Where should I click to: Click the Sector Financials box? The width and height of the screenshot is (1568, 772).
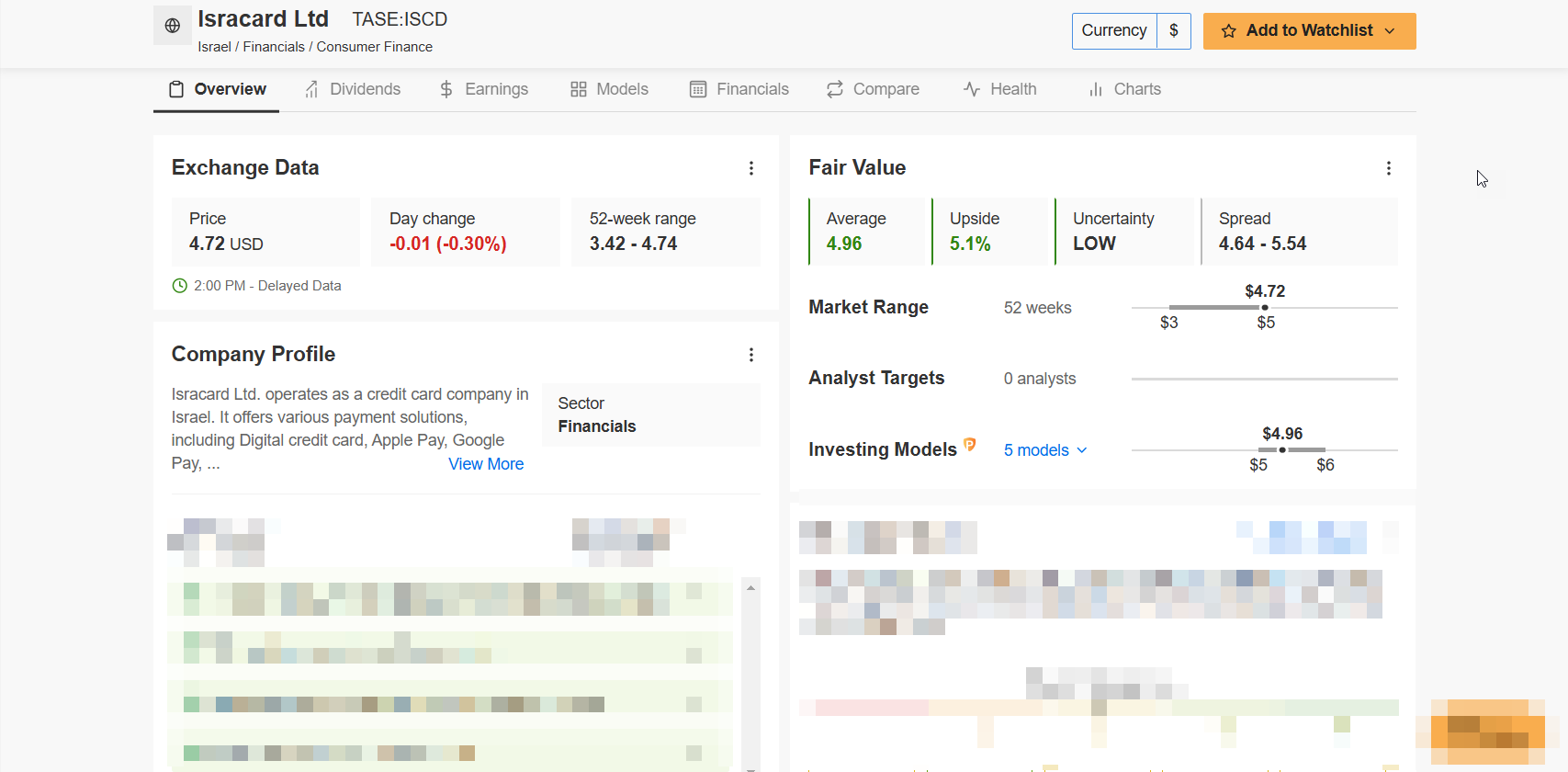(651, 415)
